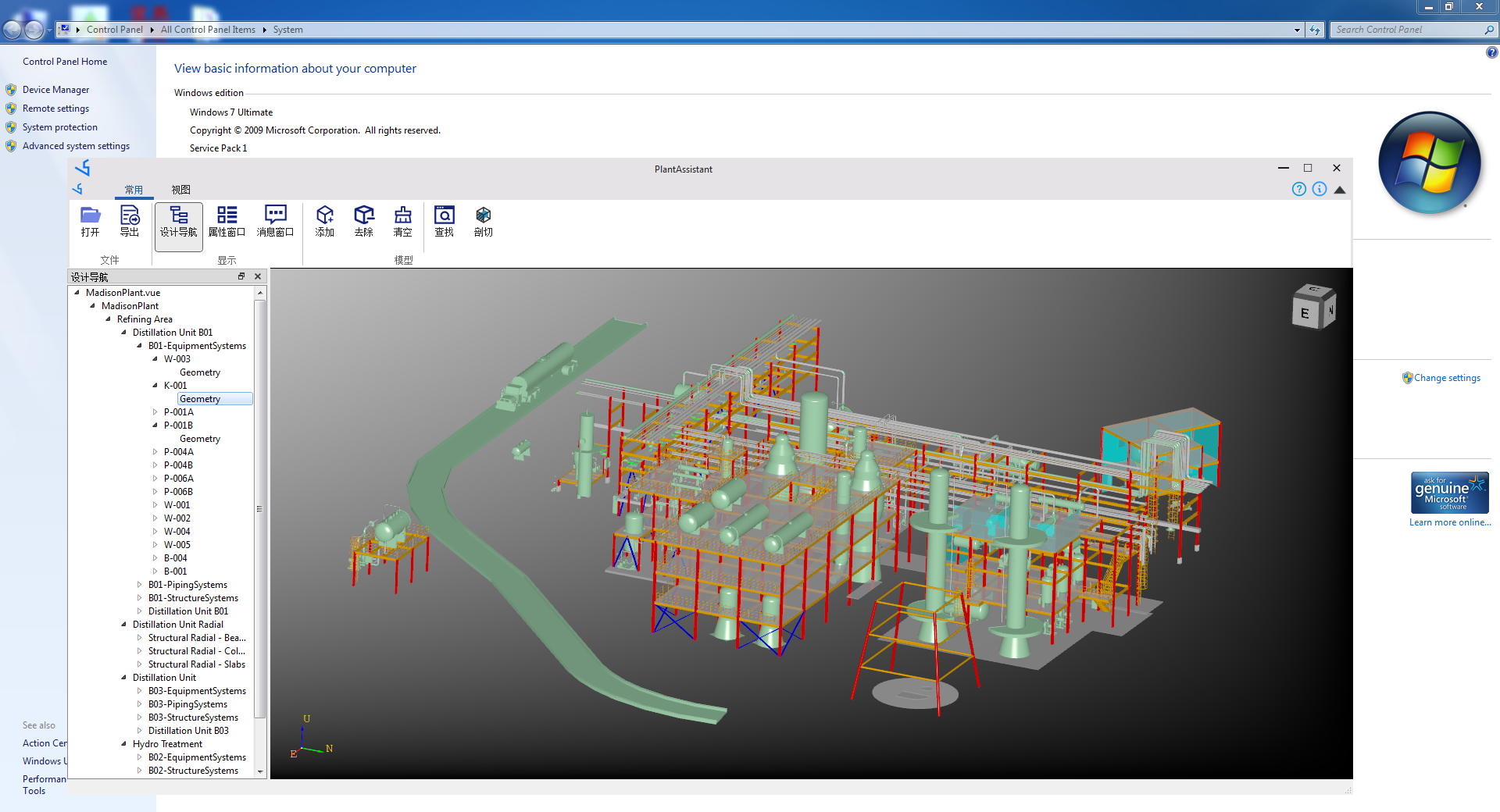Viewport: 1500px width, 812px height.
Task: Open Control Panel help icon
Action: click(1491, 53)
